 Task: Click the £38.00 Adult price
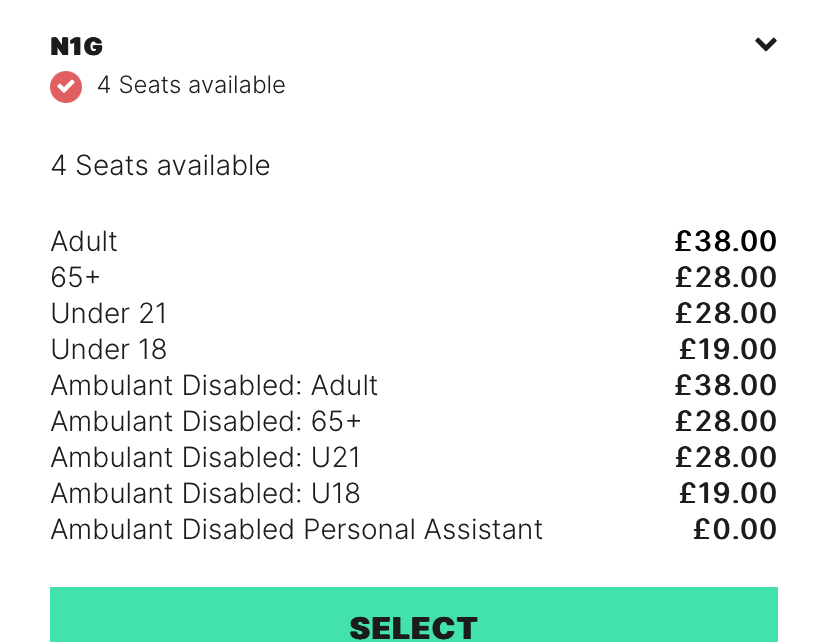tap(726, 241)
